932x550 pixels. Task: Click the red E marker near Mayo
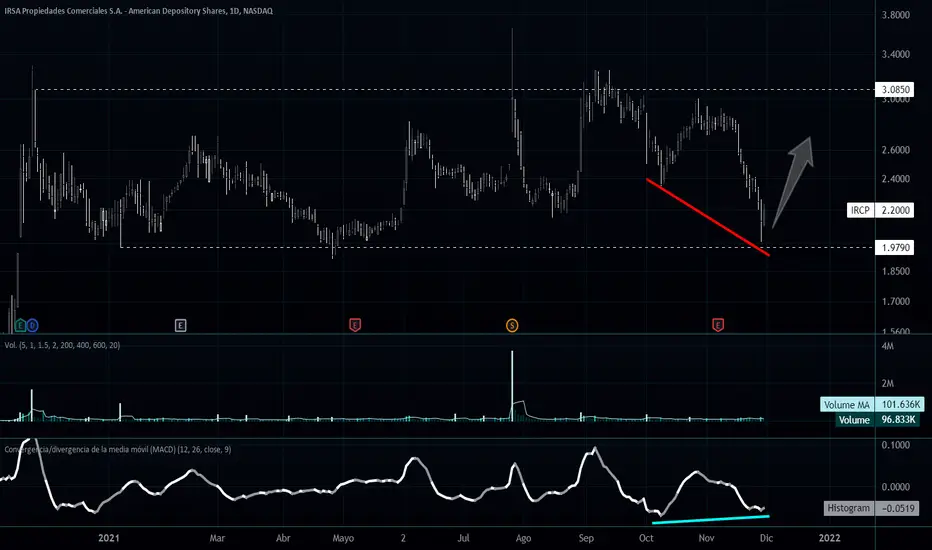355,324
